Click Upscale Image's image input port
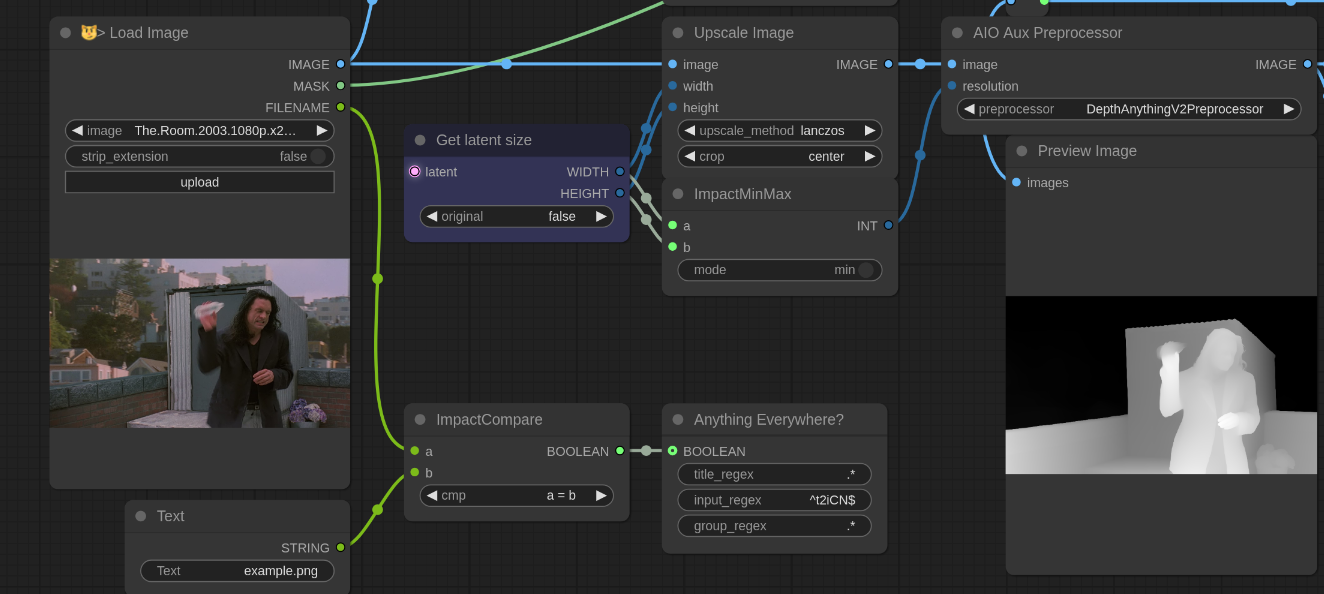Screen dimensions: 1324x594 [672, 64]
